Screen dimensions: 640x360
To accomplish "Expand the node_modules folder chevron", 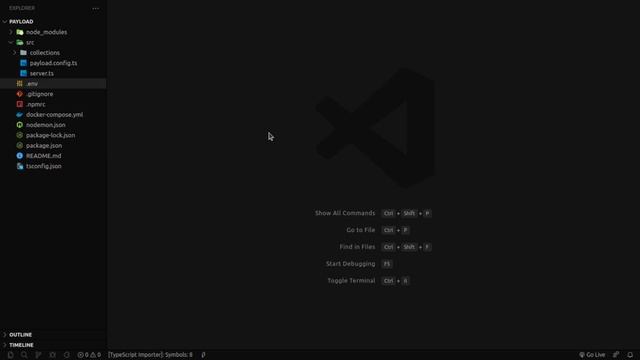I will tap(11, 32).
